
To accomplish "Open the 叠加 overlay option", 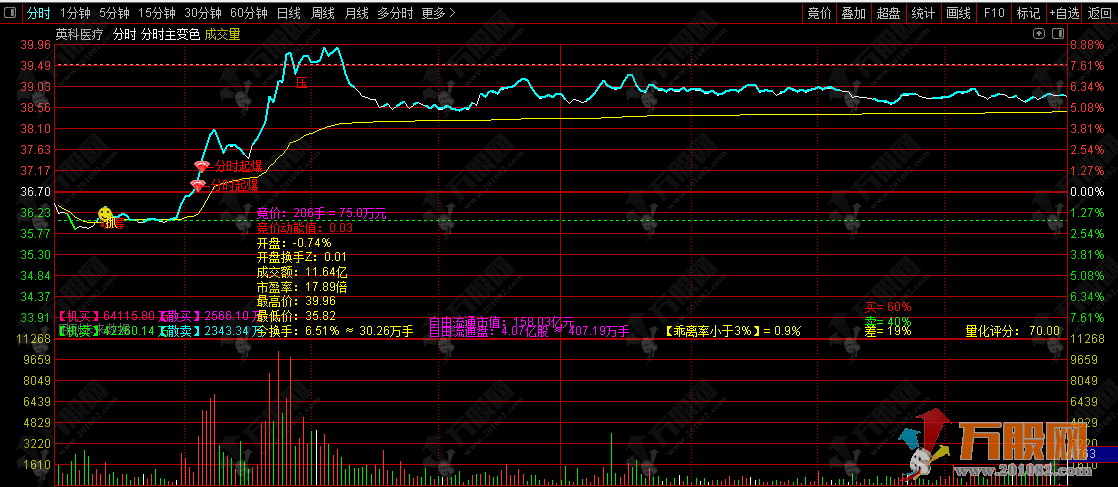I will click(854, 13).
